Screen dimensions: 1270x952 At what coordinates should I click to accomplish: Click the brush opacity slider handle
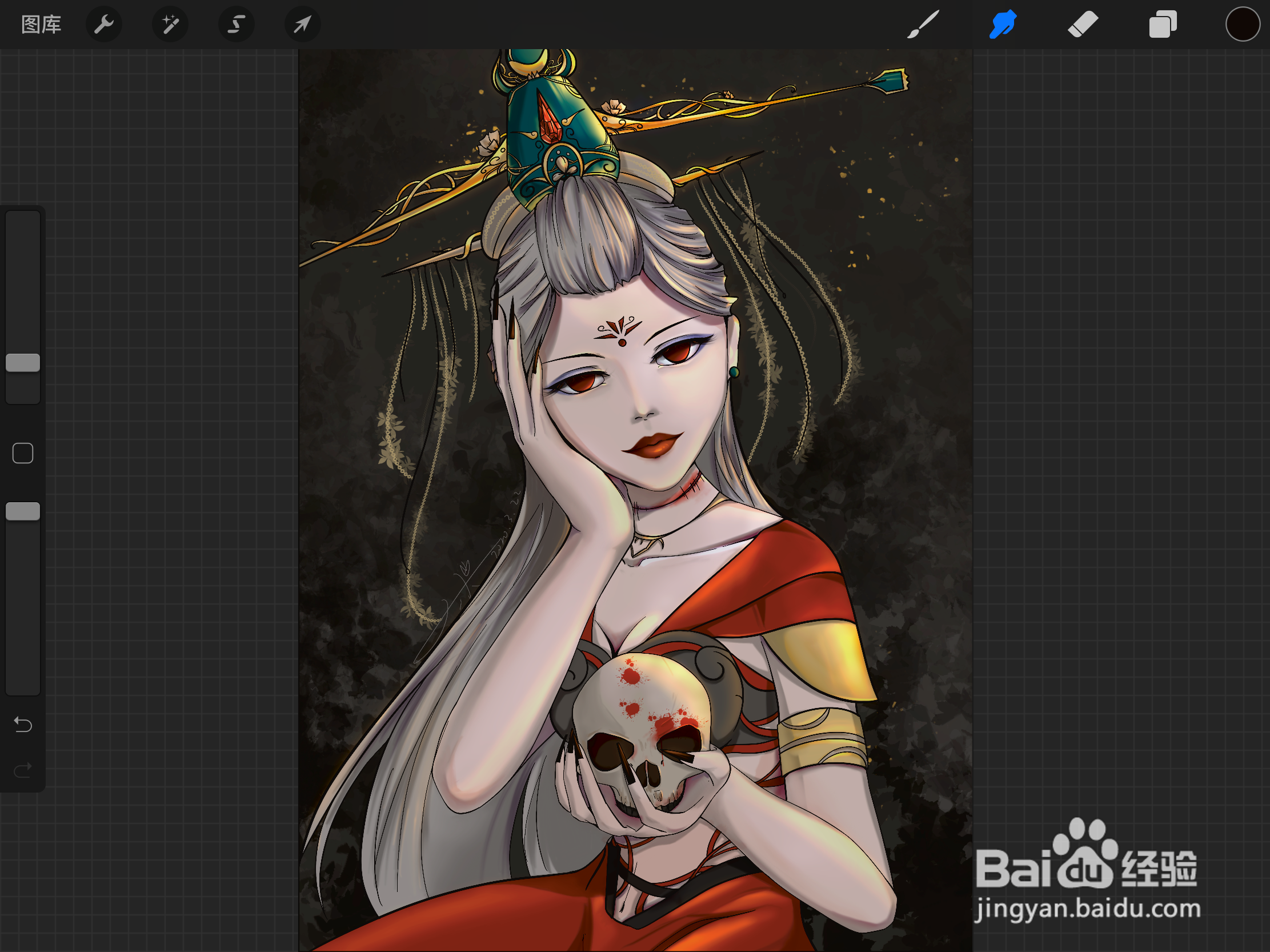23,511
